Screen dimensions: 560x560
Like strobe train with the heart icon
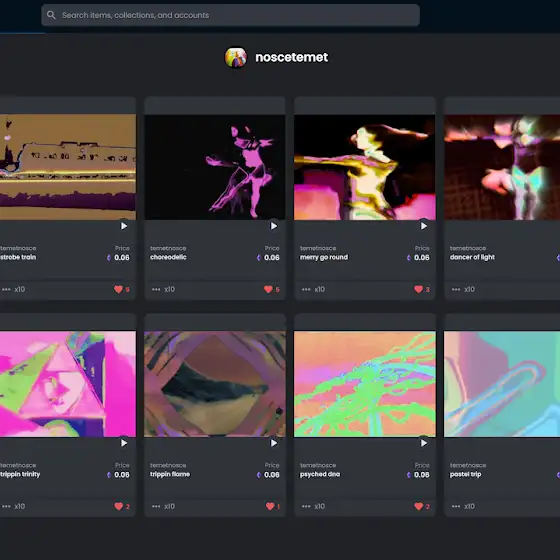(x=118, y=289)
